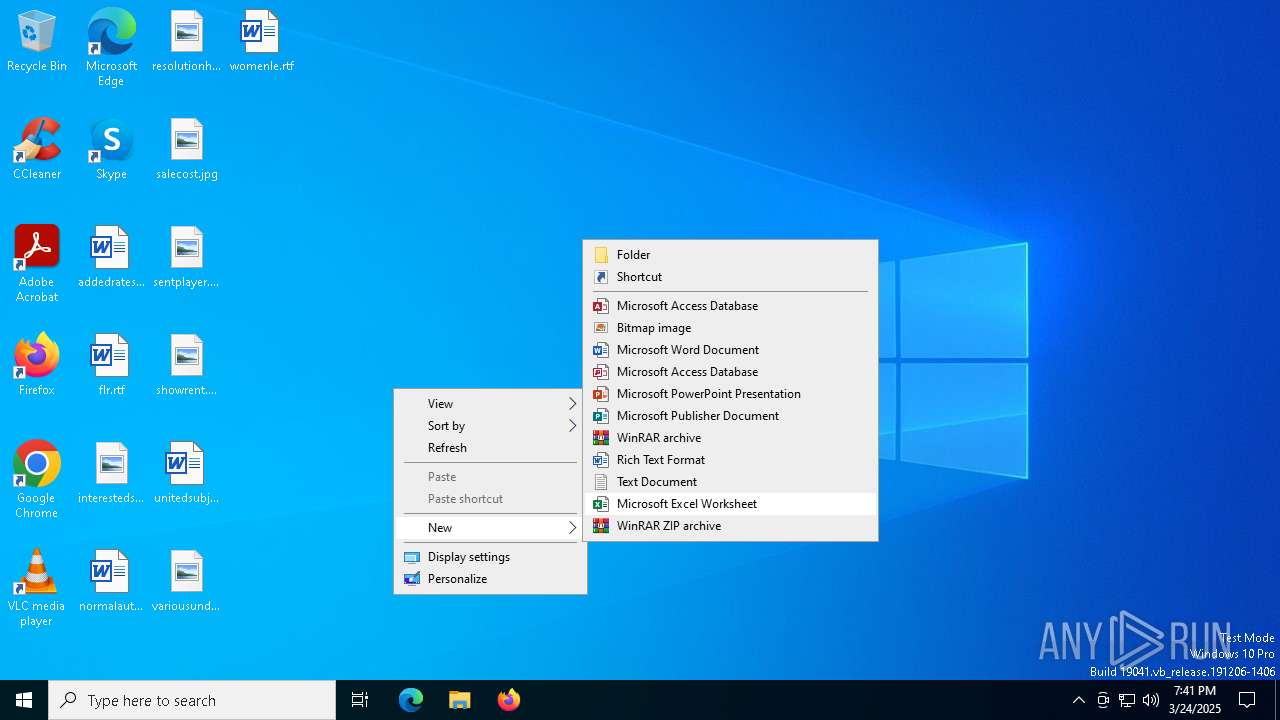The width and height of the screenshot is (1280, 720).
Task: Choose Personalize in the context menu
Action: pyautogui.click(x=490, y=579)
